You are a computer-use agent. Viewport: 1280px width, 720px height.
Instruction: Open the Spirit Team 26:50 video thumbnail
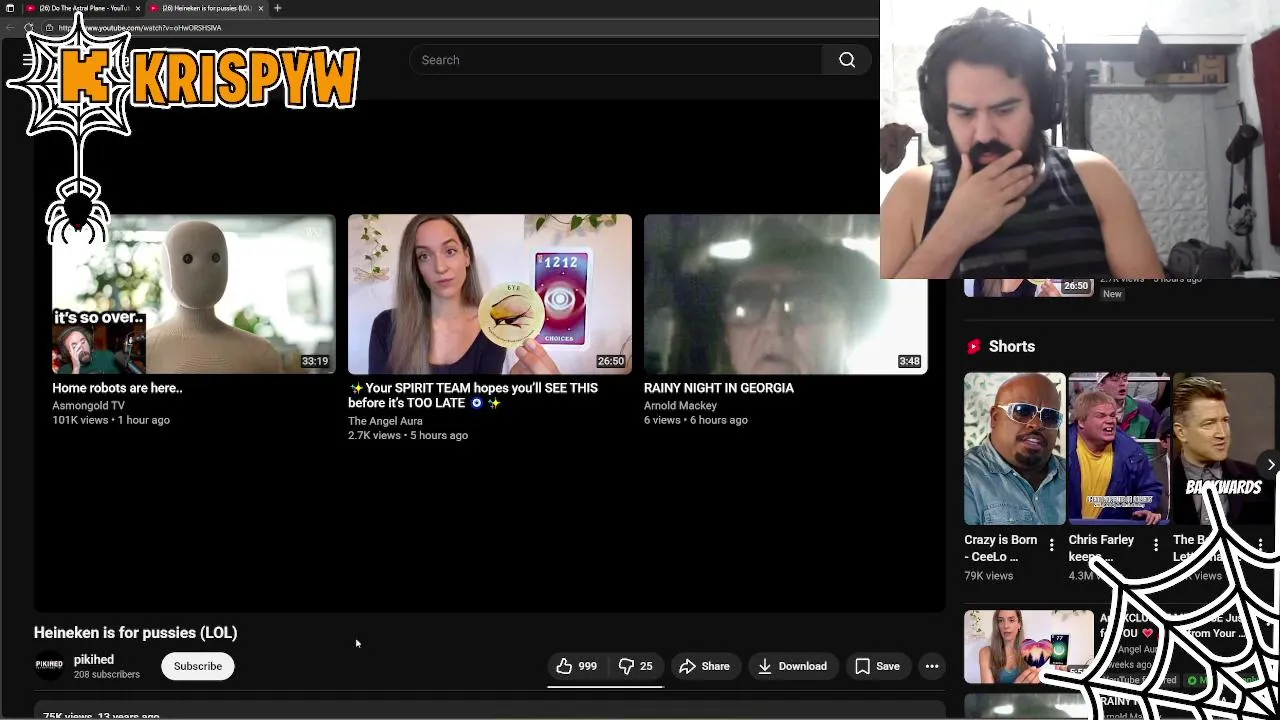point(490,294)
